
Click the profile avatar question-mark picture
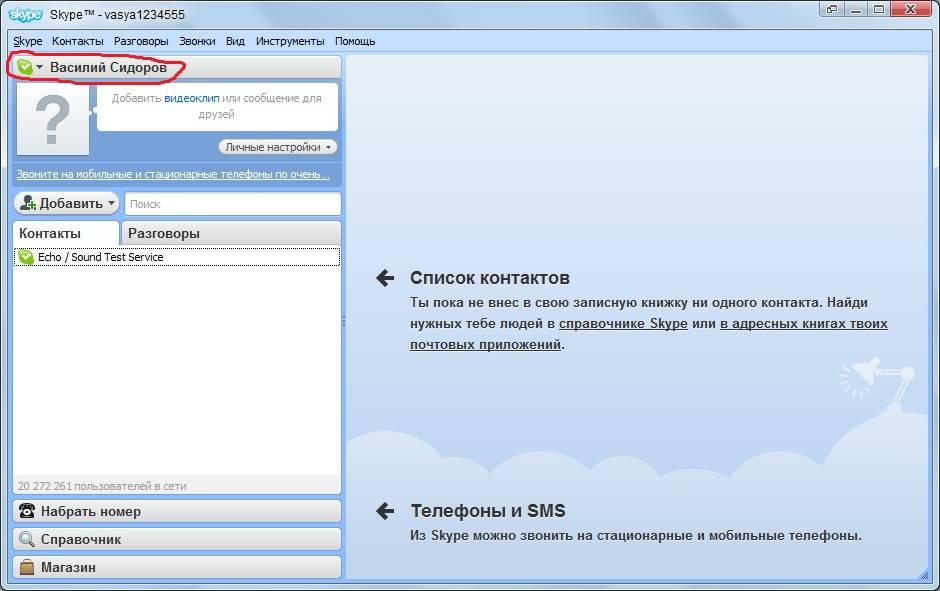click(x=53, y=120)
